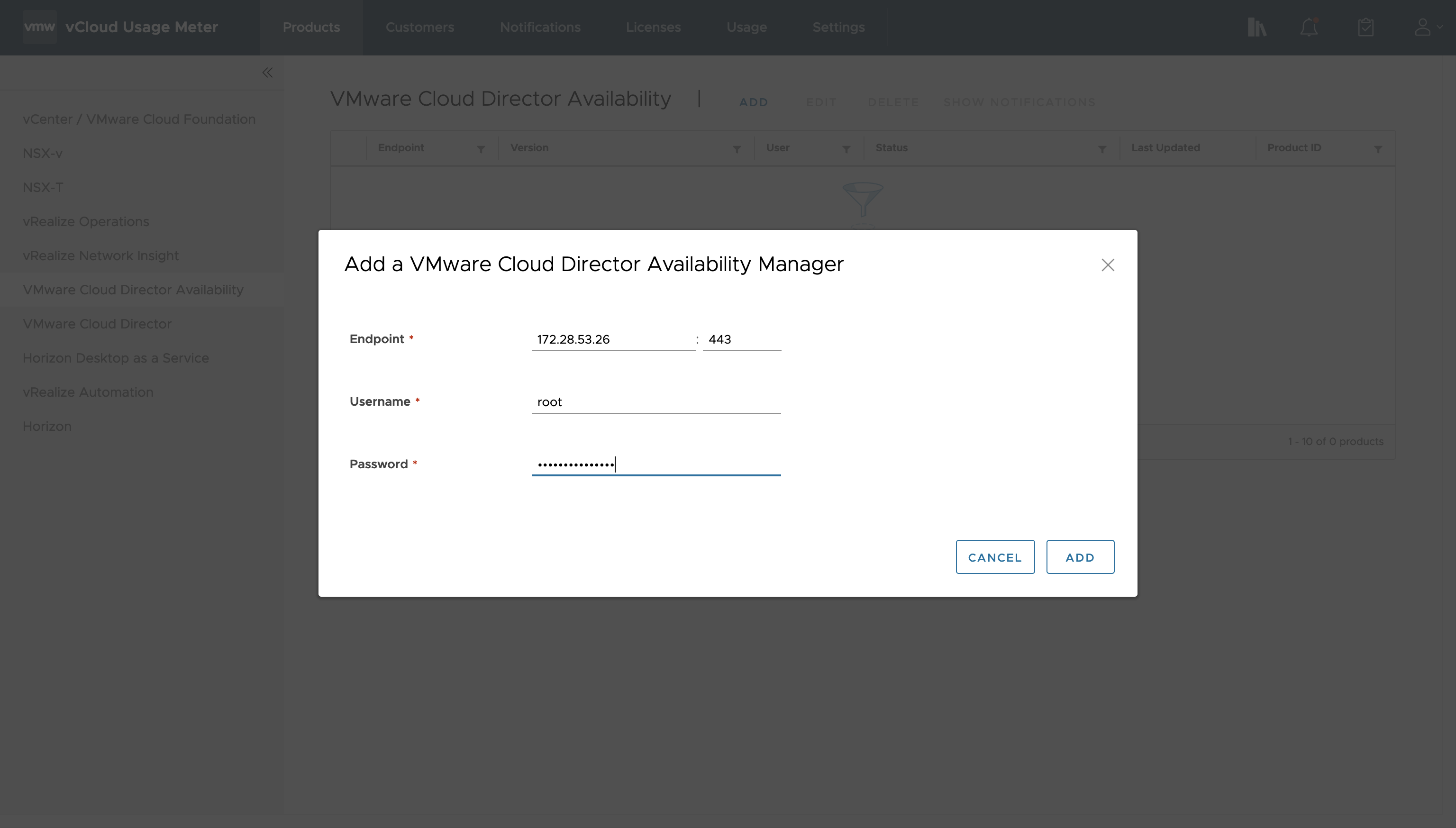Image resolution: width=1456 pixels, height=828 pixels.
Task: Switch to the Customers tab
Action: tap(419, 27)
